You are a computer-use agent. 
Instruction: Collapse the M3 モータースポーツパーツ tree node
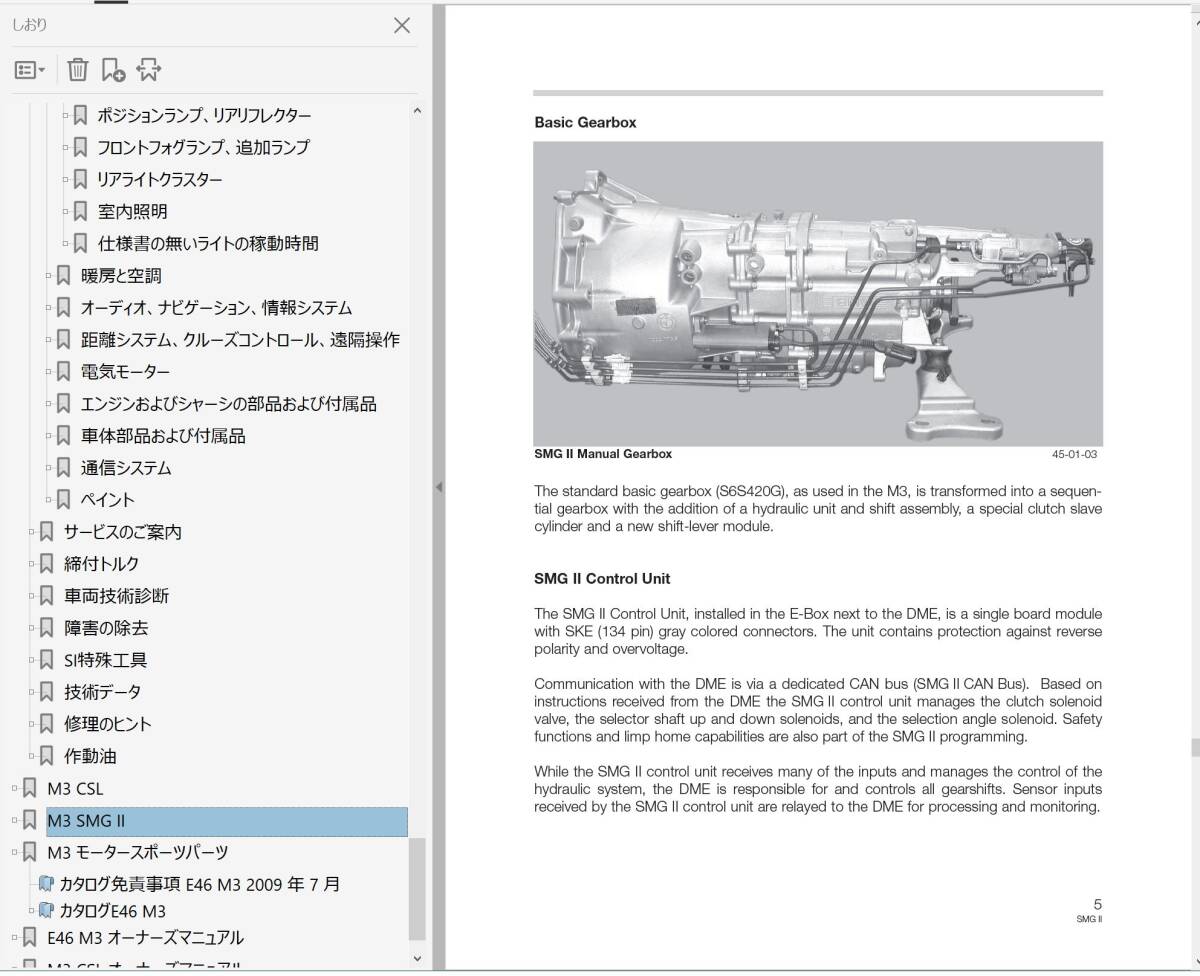tap(15, 853)
